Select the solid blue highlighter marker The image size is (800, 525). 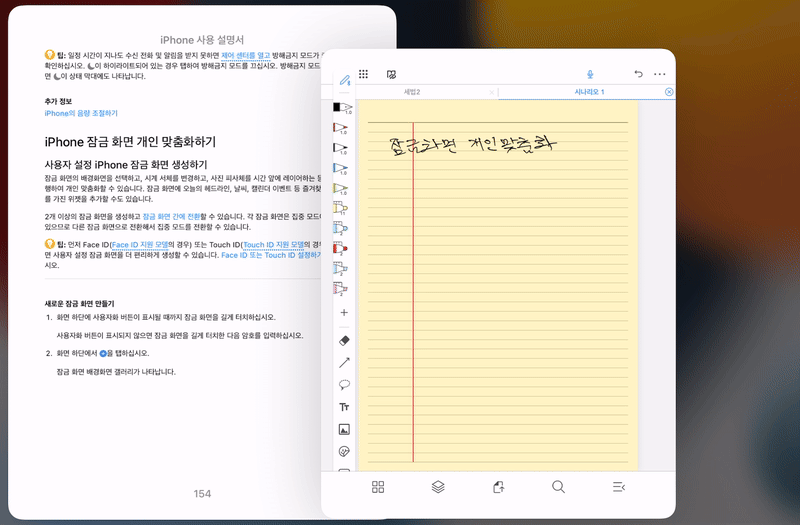[x=341, y=229]
